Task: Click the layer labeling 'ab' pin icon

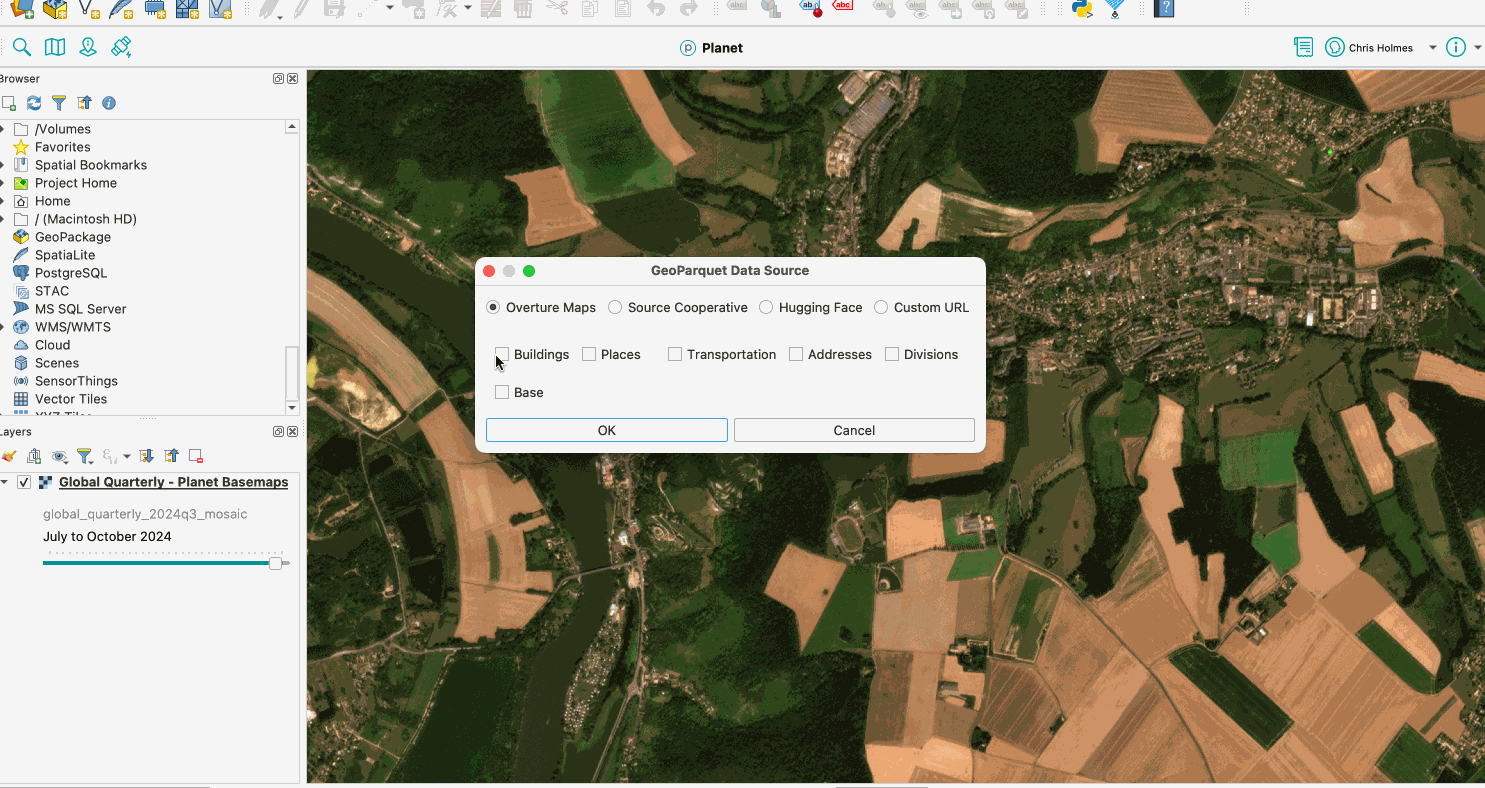Action: 810,9
